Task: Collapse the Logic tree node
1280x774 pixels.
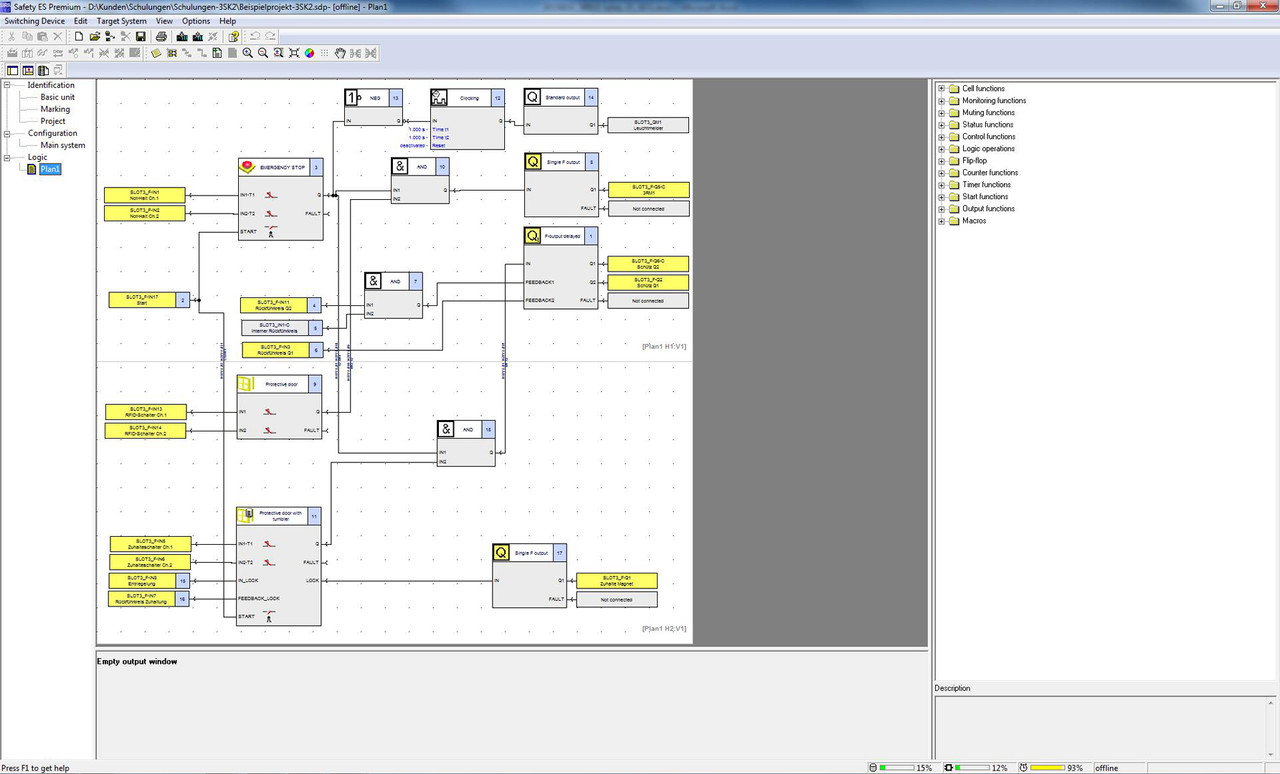Action: click(x=8, y=157)
